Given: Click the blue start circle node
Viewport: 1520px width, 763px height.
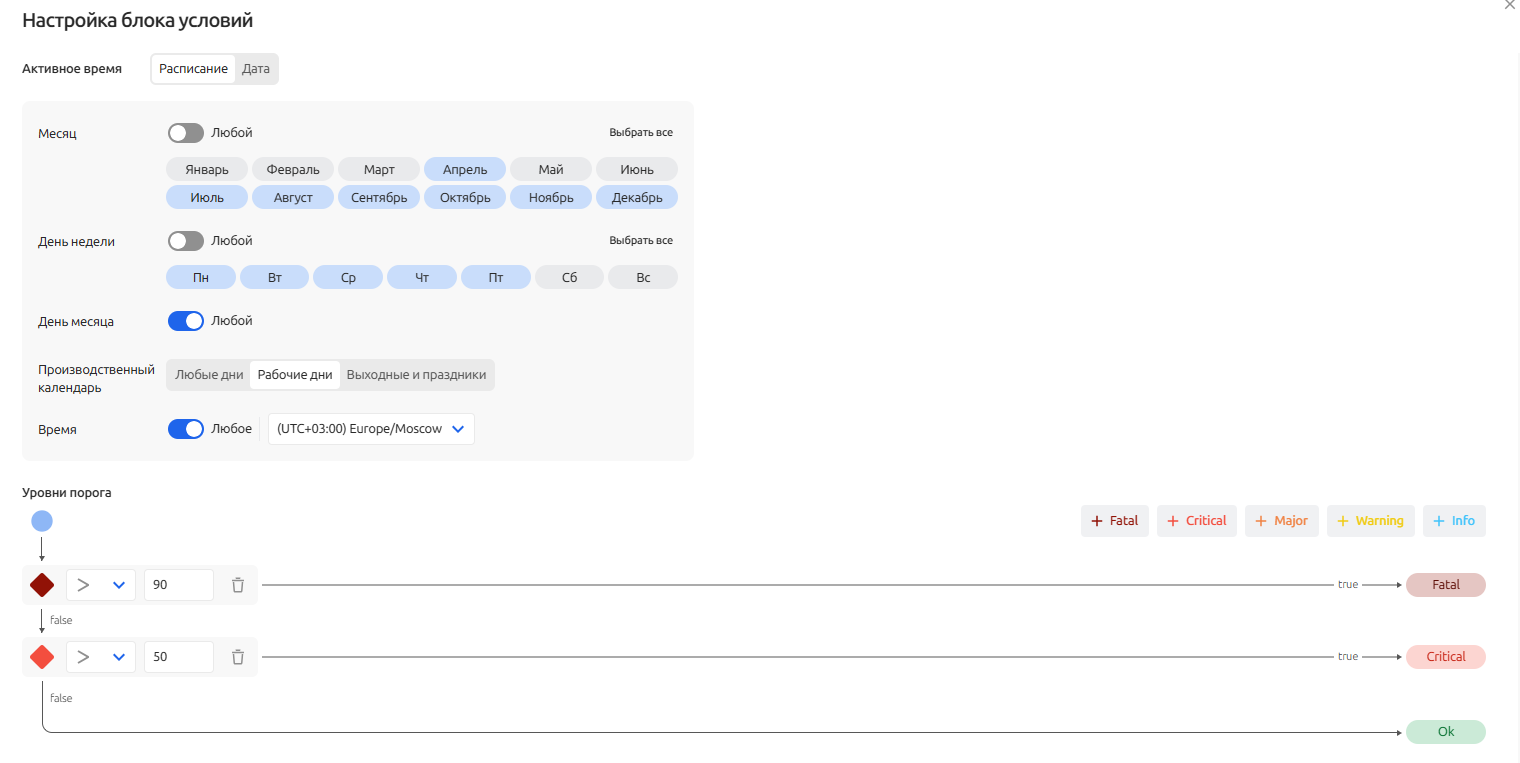Looking at the screenshot, I should (x=42, y=521).
